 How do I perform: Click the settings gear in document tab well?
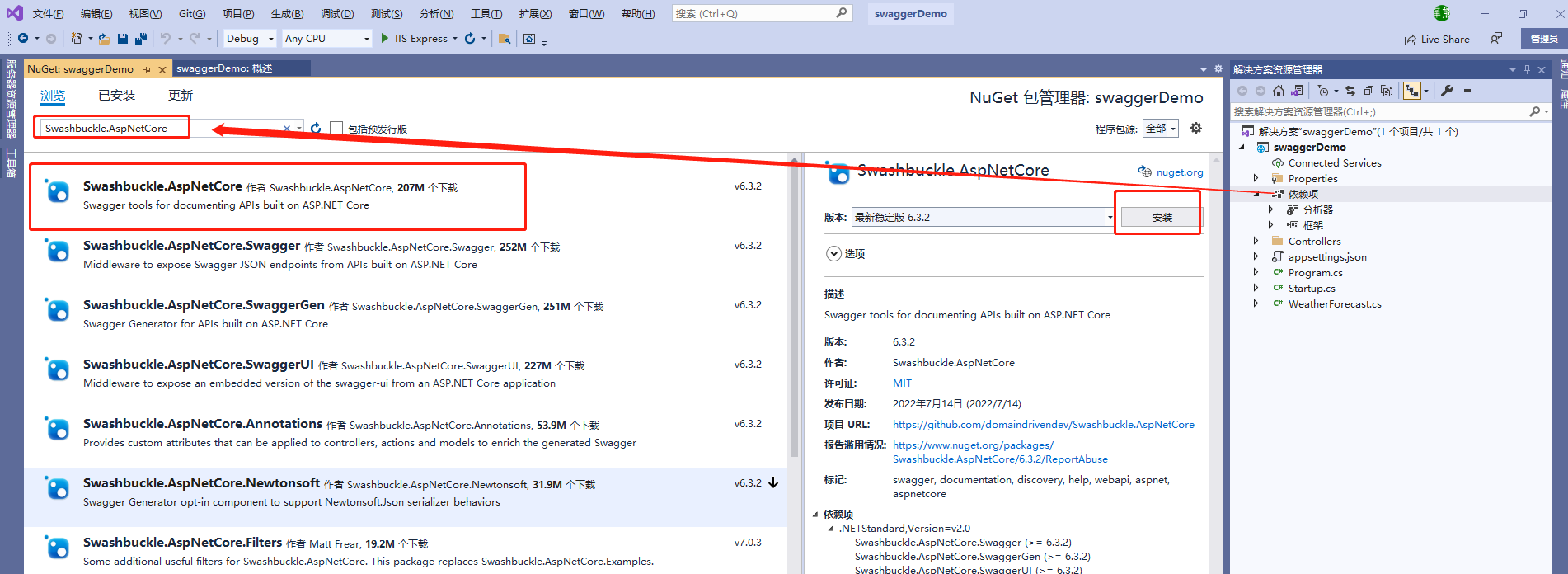click(x=1218, y=69)
